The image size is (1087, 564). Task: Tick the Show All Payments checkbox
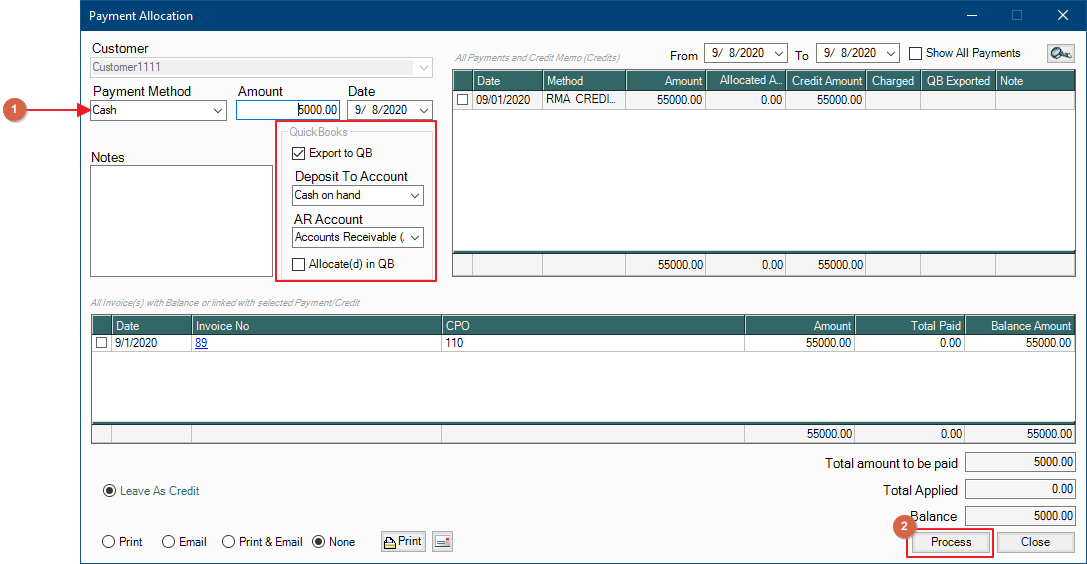pos(916,53)
